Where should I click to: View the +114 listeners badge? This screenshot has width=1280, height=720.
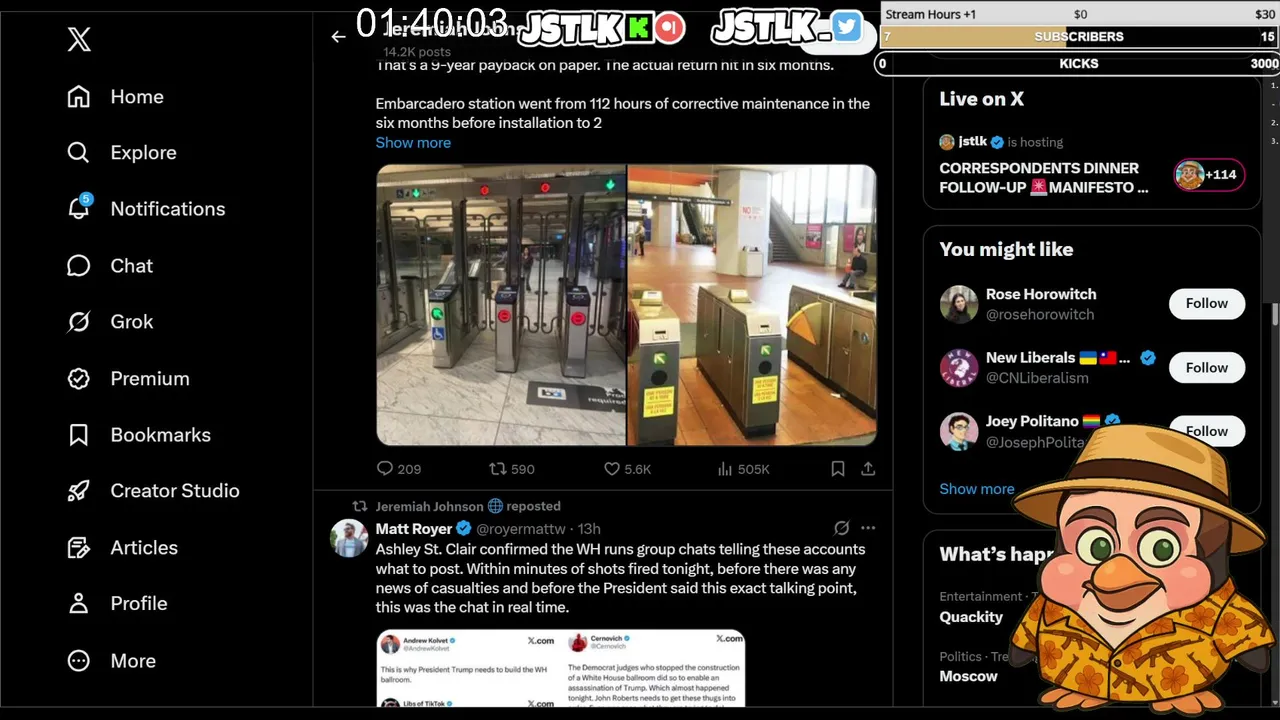coord(1209,174)
